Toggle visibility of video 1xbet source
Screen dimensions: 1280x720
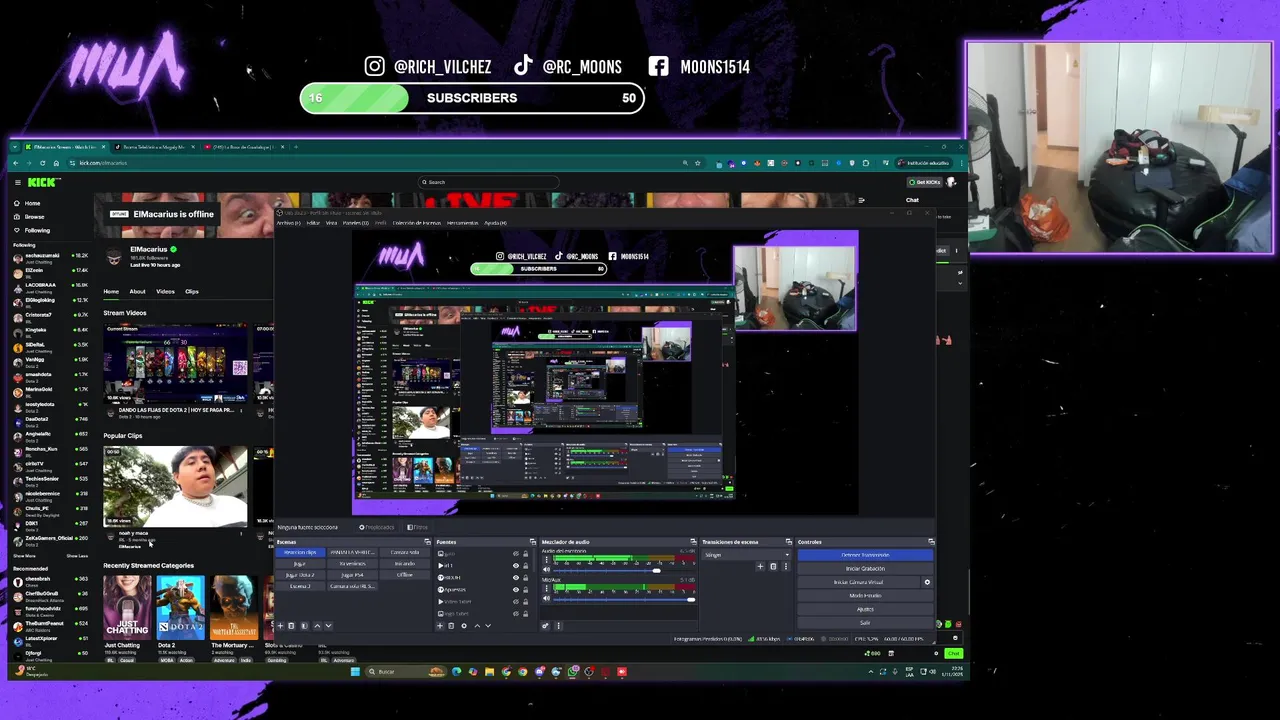point(516,601)
